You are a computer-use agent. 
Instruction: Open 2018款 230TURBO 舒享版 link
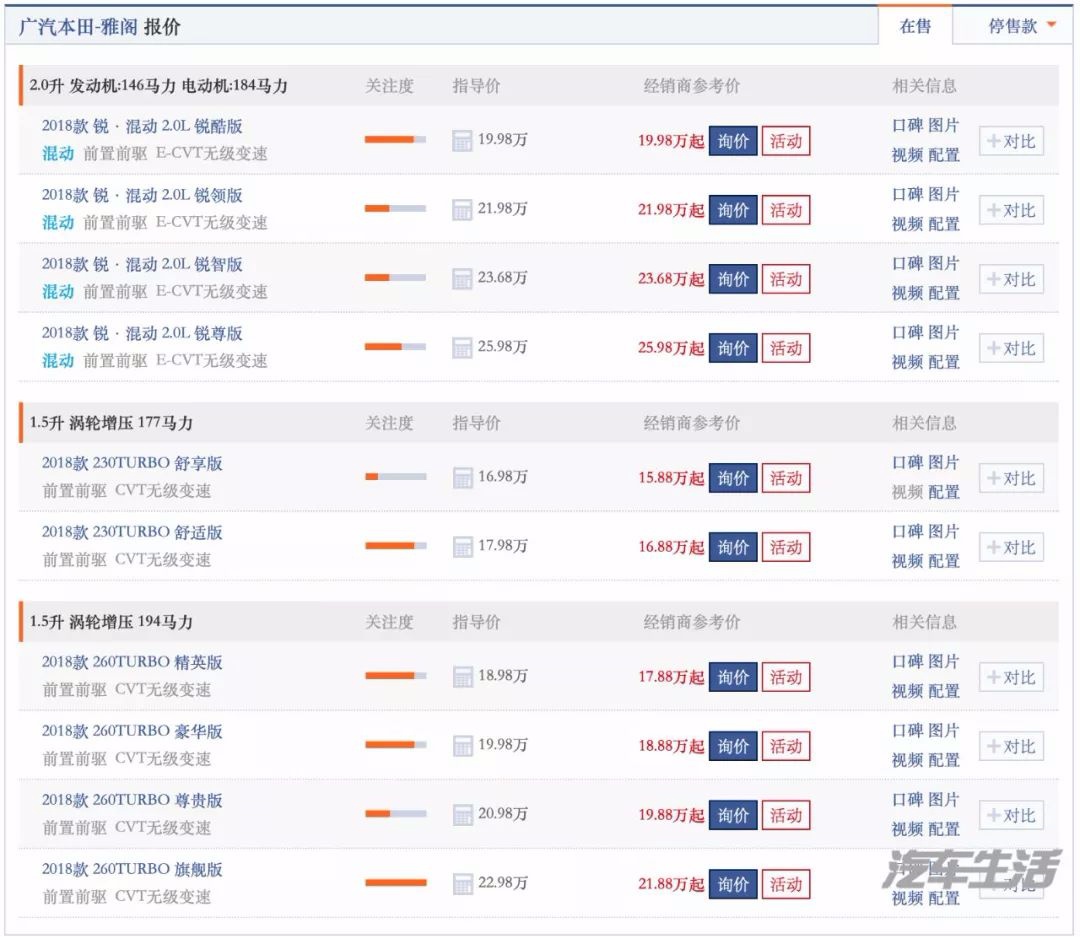[132, 463]
